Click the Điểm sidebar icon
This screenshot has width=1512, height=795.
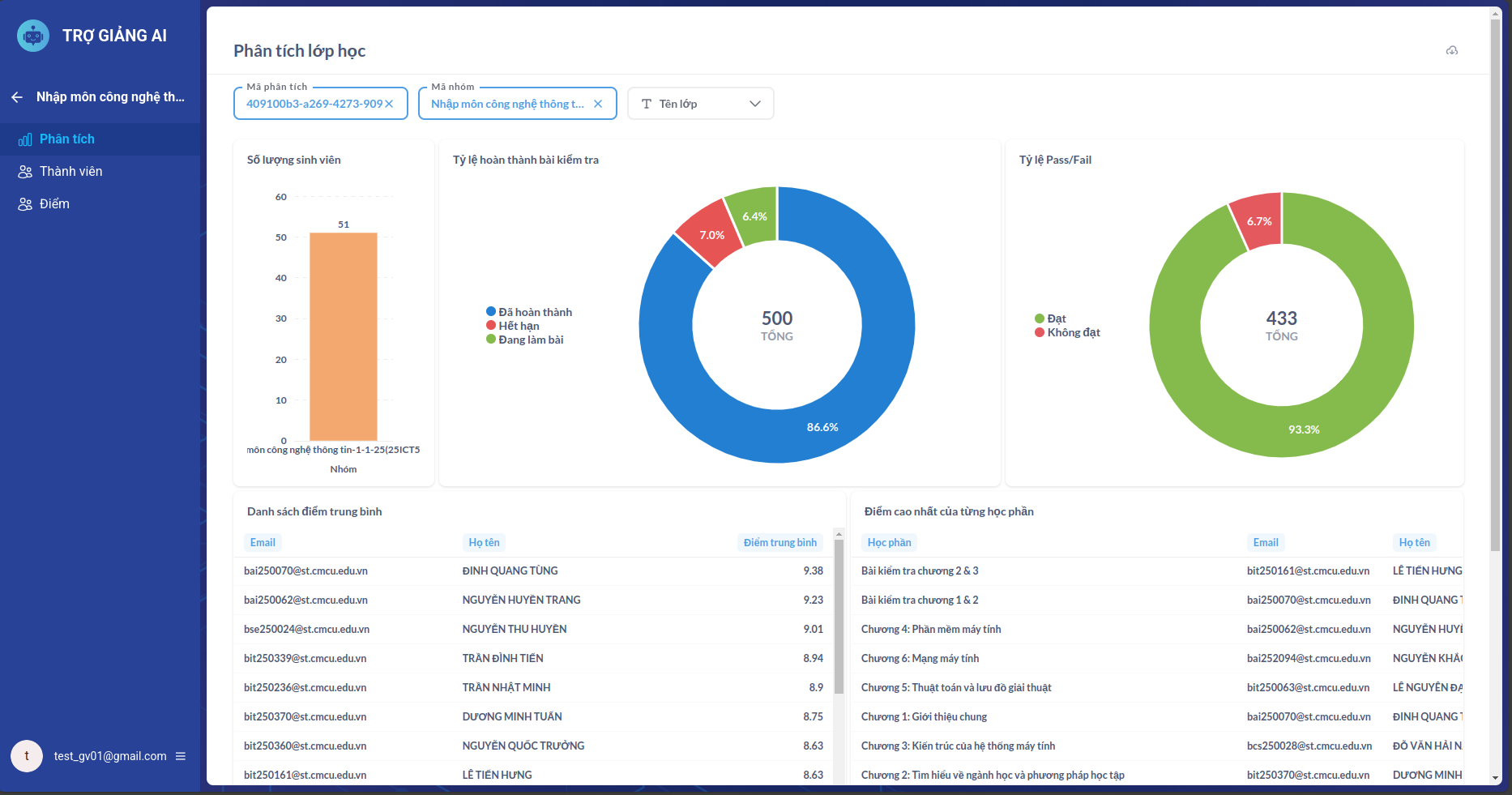coord(25,204)
